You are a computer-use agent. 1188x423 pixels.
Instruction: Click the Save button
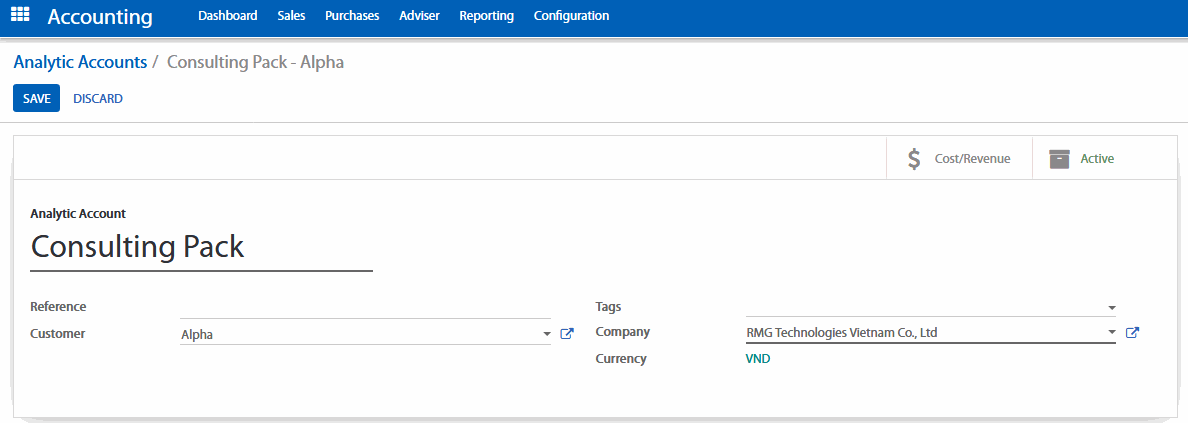pyautogui.click(x=37, y=99)
